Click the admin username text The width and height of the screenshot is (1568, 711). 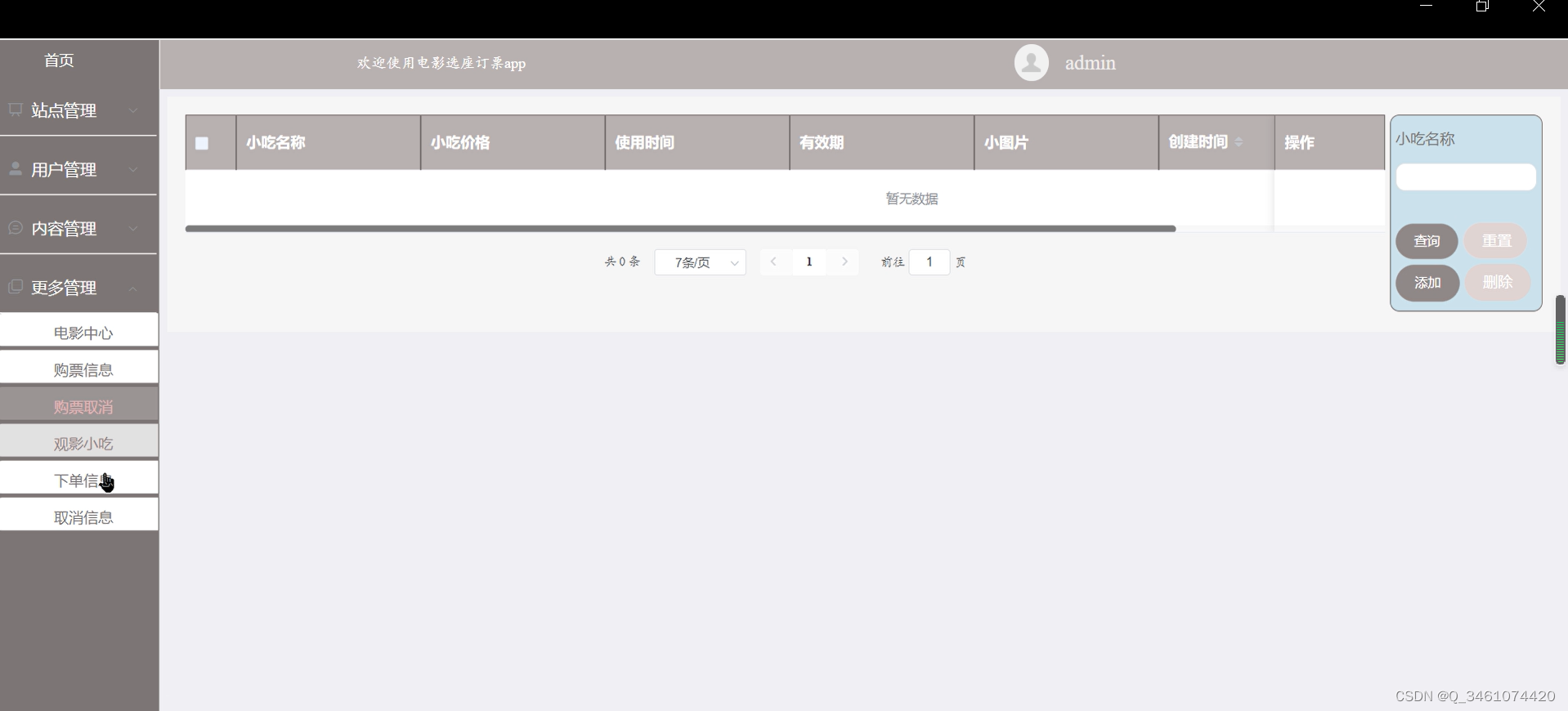click(x=1090, y=63)
